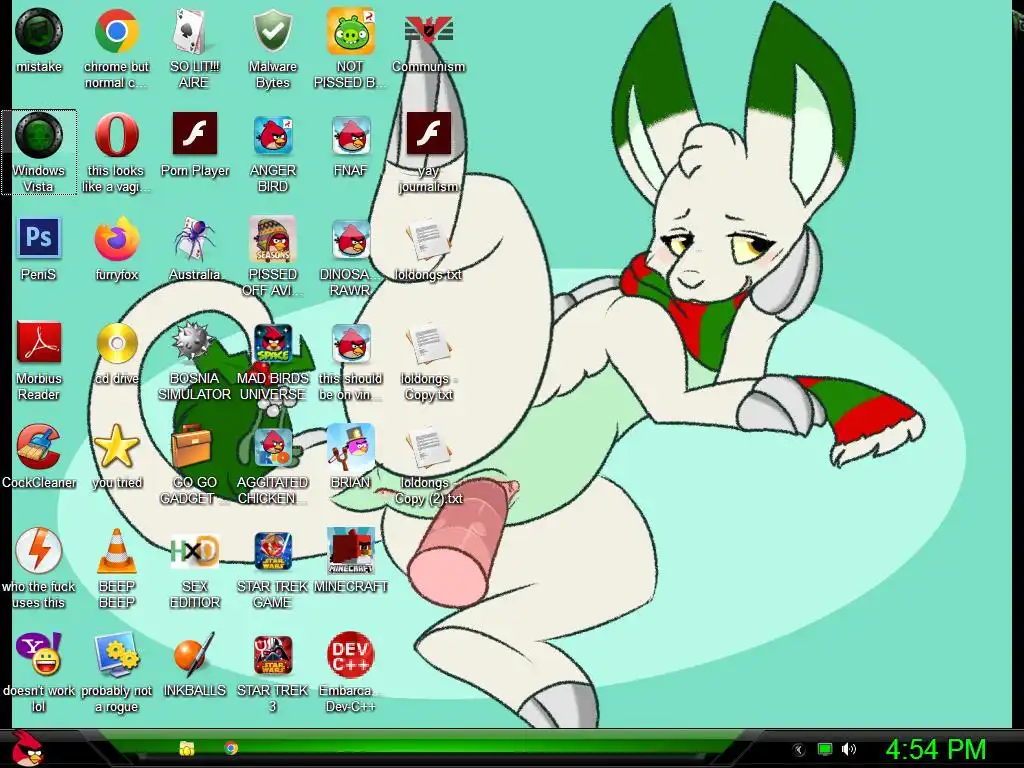Open the 'this should be on vin...' icon
The height and width of the screenshot is (768, 1024).
point(351,343)
